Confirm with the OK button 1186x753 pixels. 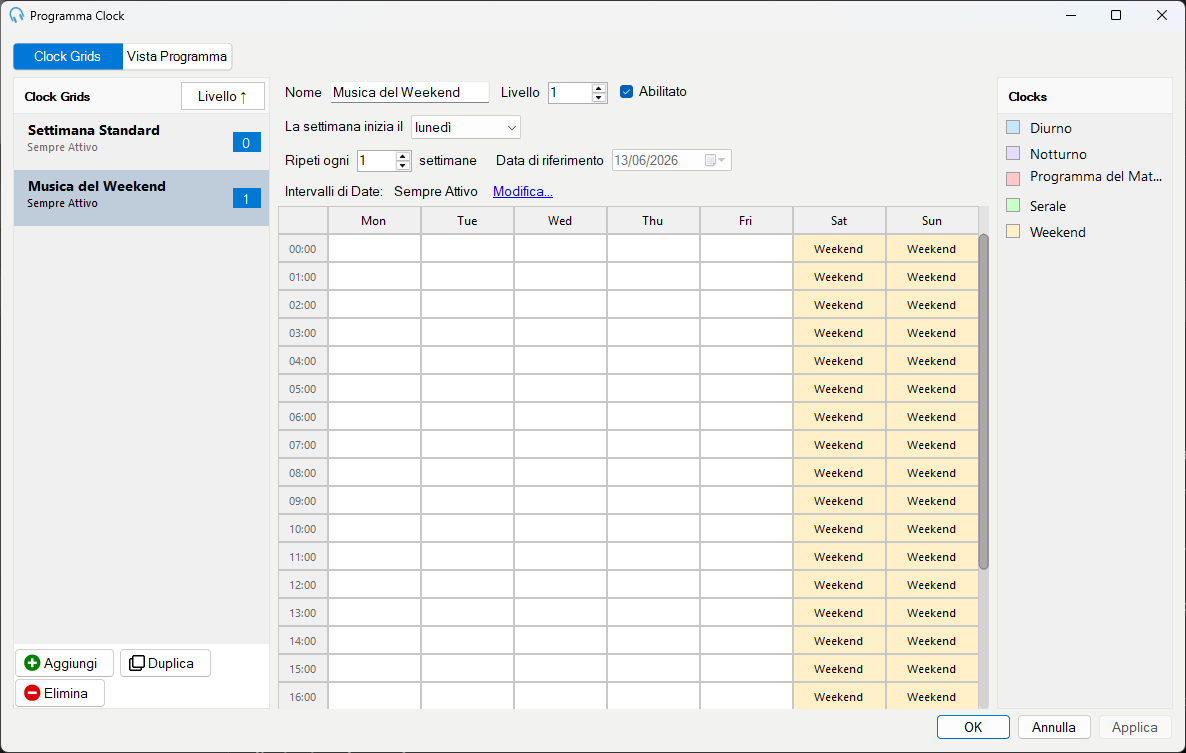pyautogui.click(x=973, y=727)
